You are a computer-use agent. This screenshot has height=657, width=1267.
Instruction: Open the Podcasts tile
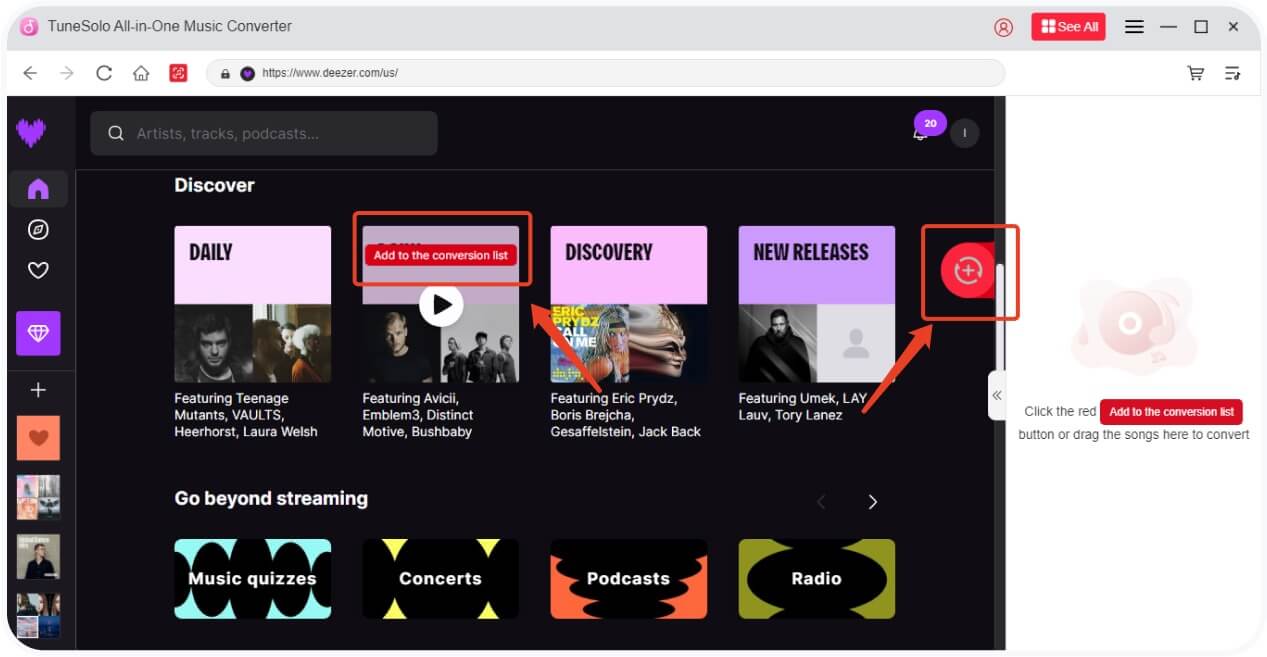(628, 579)
